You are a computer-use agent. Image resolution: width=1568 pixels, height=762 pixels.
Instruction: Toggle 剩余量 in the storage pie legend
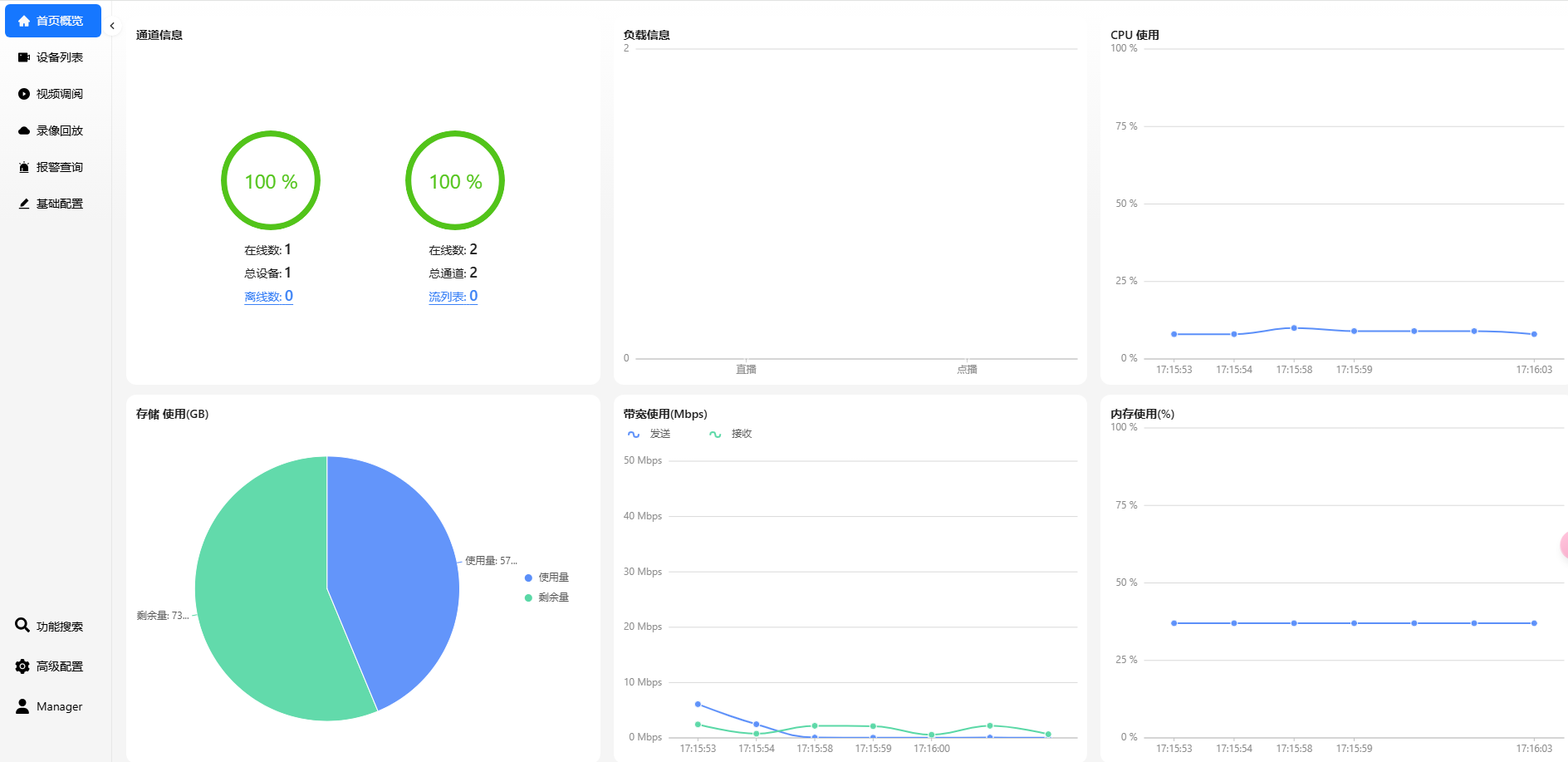click(546, 597)
